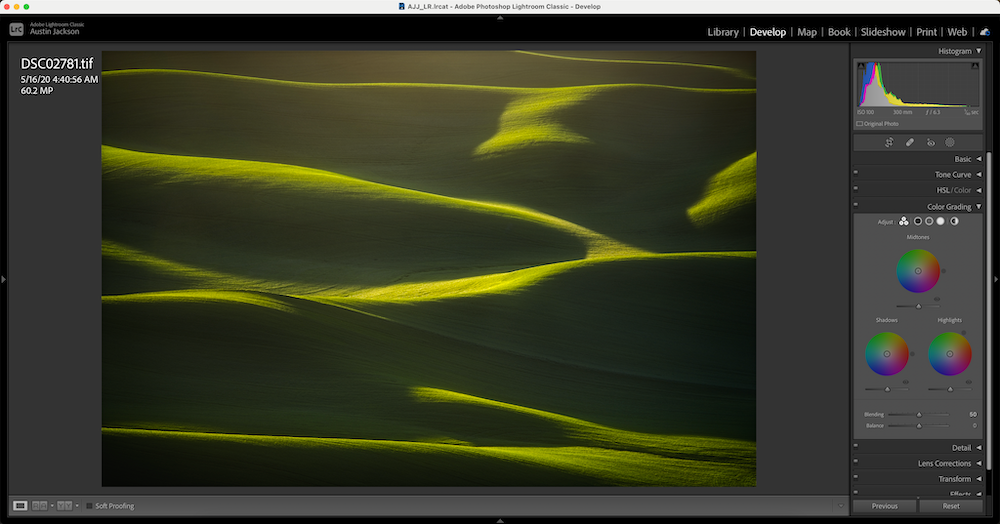Click the Shadows color wheel

[x=886, y=354]
